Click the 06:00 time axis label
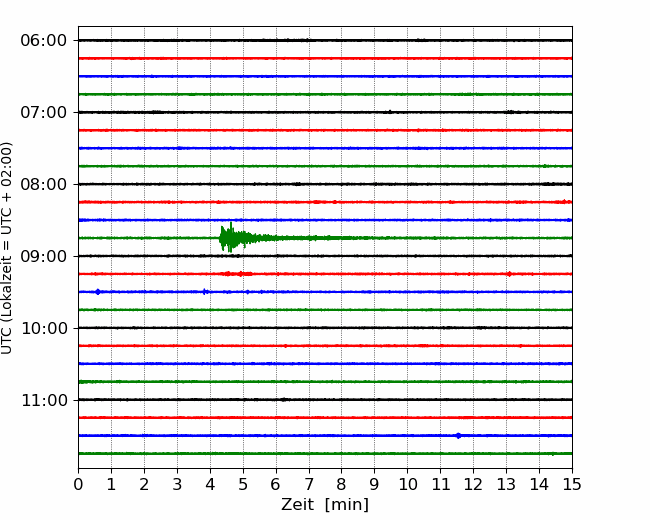This screenshot has height=520, width=650. pos(44,41)
